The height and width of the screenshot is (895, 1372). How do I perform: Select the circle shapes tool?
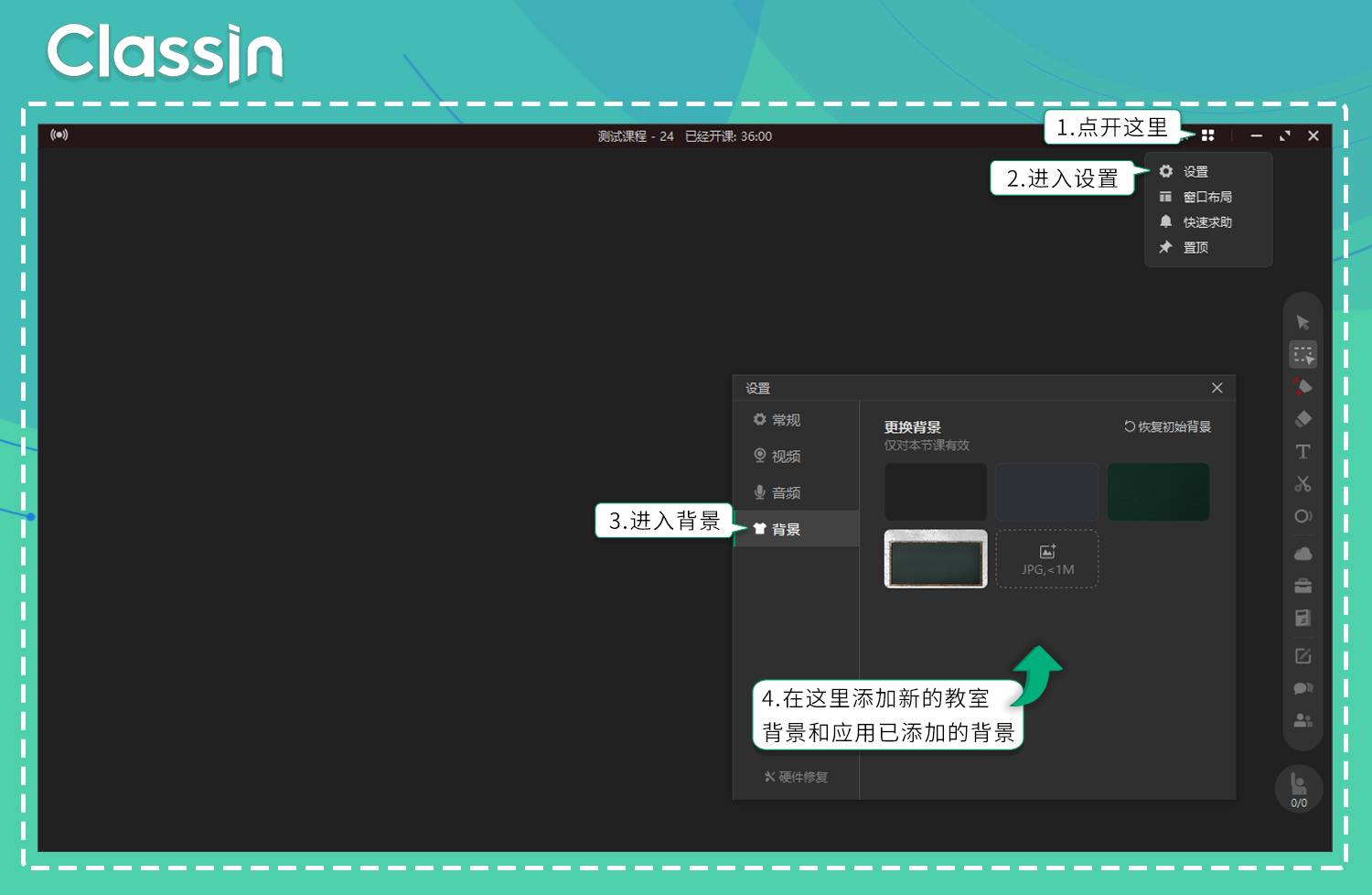1303,516
